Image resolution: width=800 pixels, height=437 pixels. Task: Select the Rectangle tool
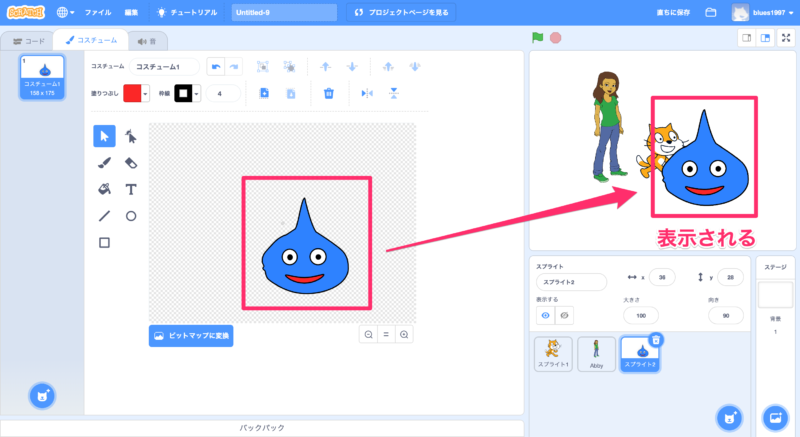[104, 242]
